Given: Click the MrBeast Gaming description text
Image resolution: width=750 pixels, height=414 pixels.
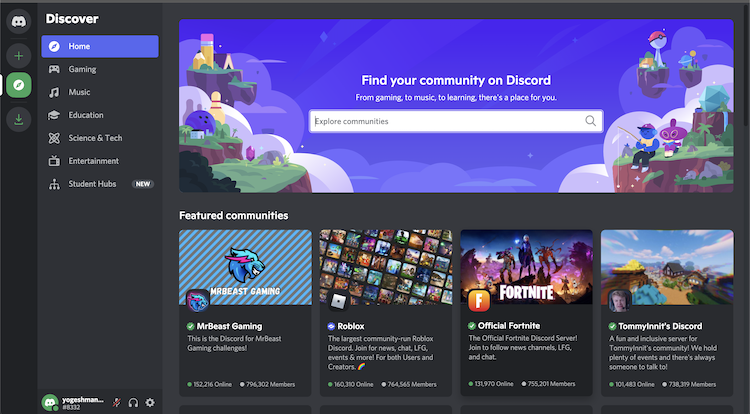Looking at the screenshot, I should click(x=234, y=343).
